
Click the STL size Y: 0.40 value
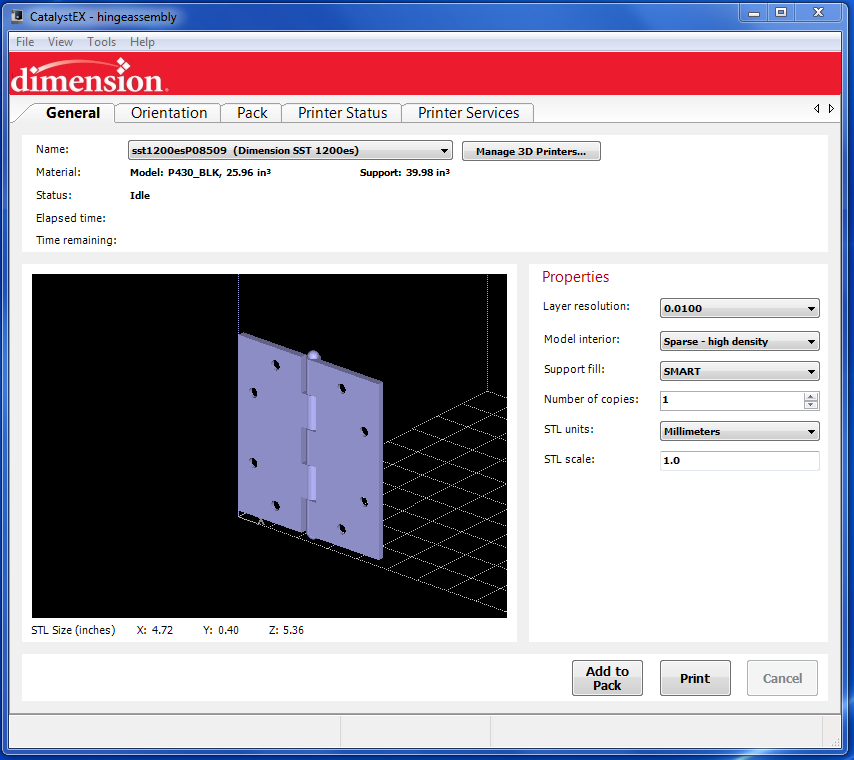tap(221, 630)
